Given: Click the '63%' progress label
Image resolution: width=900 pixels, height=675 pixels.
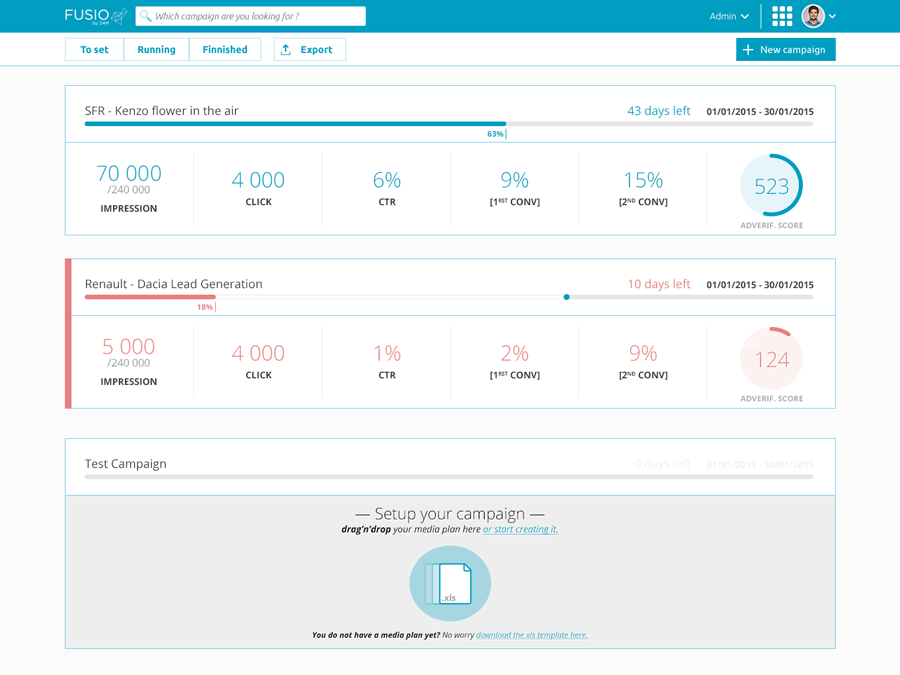Looking at the screenshot, I should click(x=495, y=134).
